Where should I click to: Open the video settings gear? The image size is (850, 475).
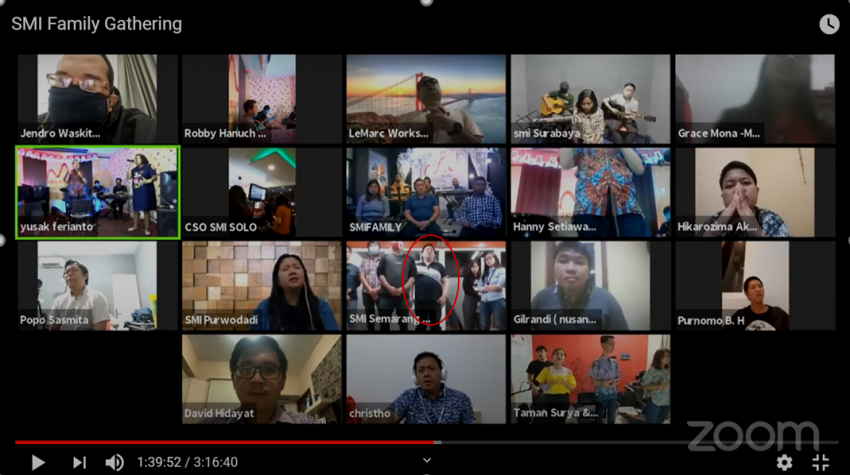click(784, 462)
